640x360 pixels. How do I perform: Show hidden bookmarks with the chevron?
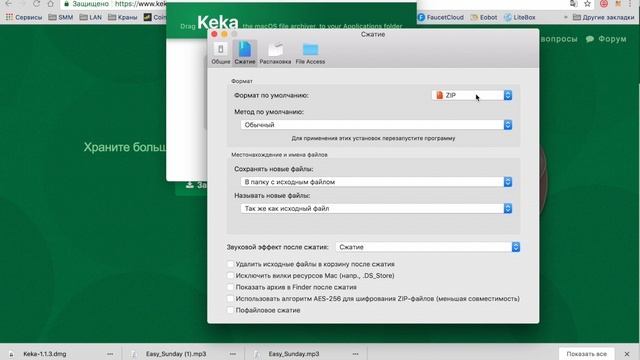[x=565, y=17]
